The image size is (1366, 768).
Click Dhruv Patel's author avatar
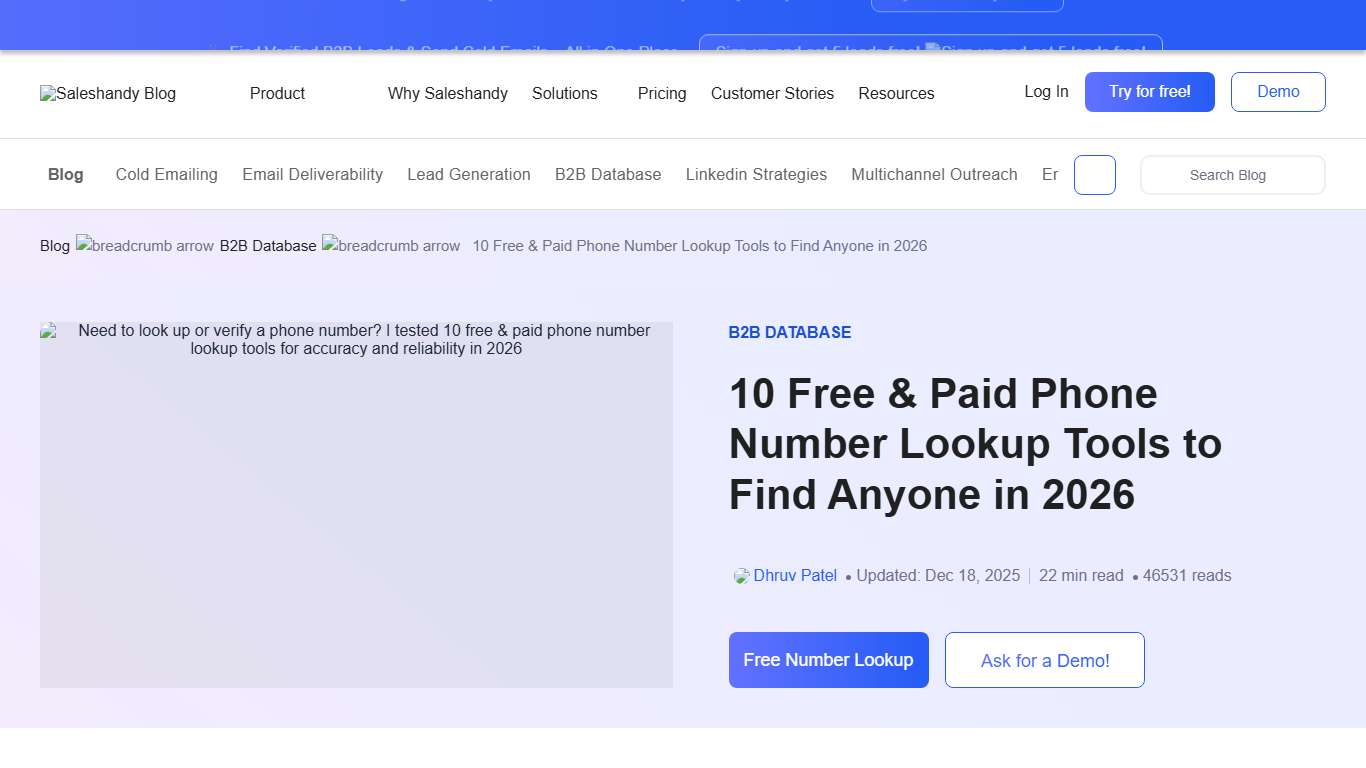tap(740, 575)
